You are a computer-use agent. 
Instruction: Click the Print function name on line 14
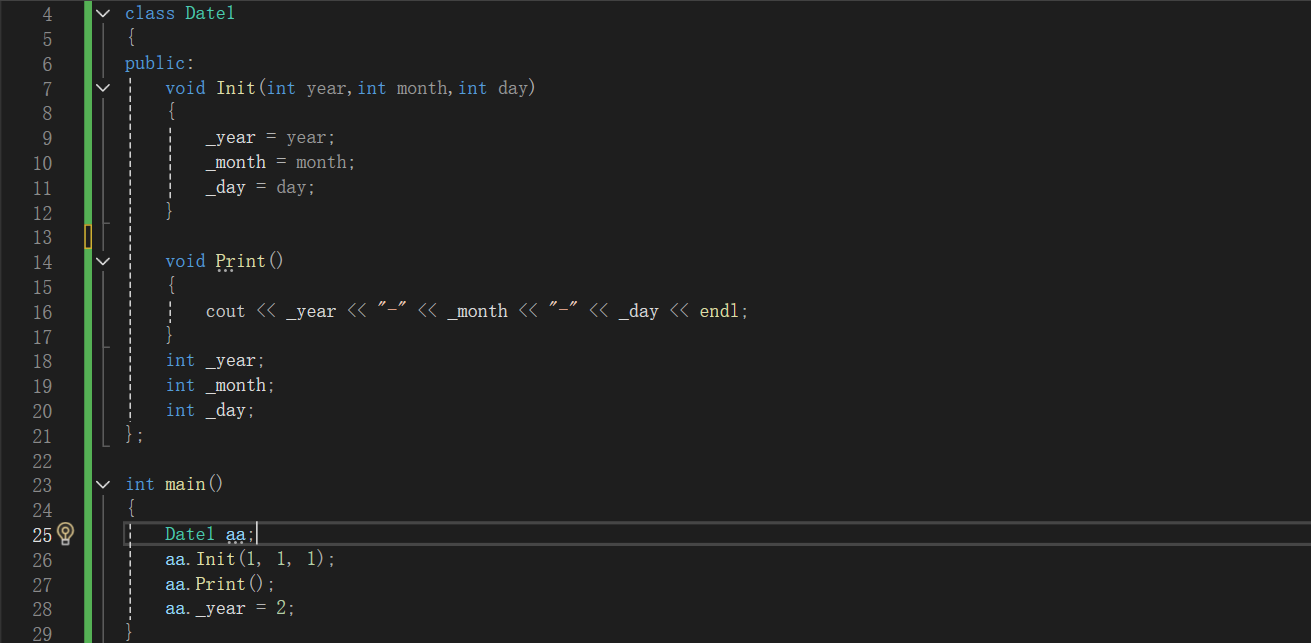tap(241, 261)
